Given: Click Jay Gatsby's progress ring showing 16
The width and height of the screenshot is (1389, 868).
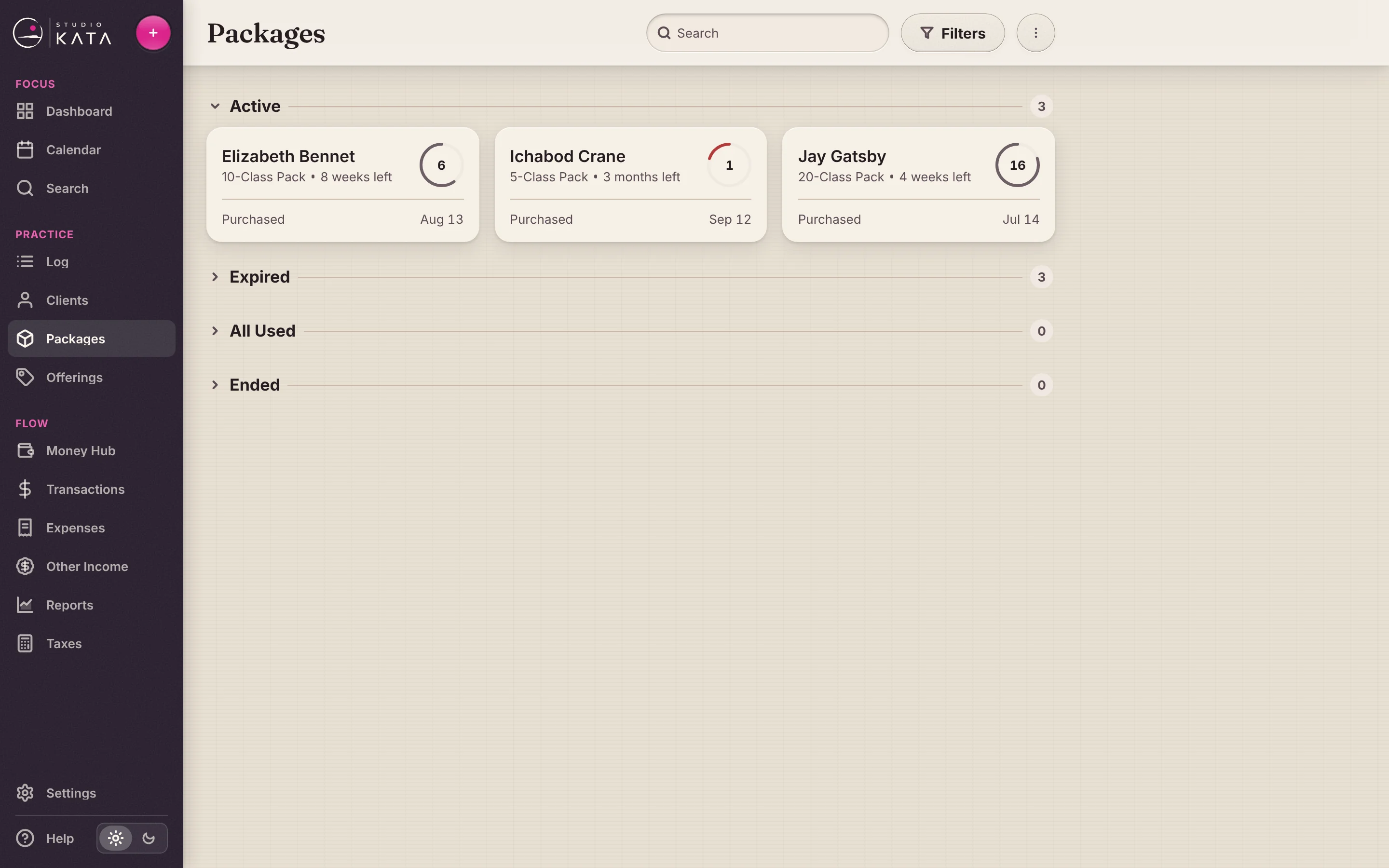Looking at the screenshot, I should point(1017,165).
